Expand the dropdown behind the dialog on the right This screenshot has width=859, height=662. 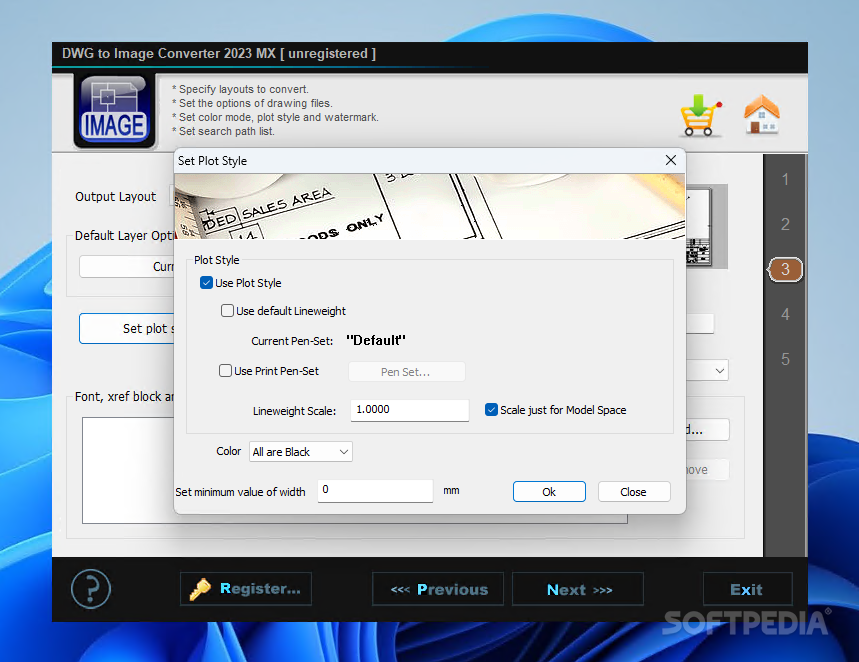tap(719, 371)
